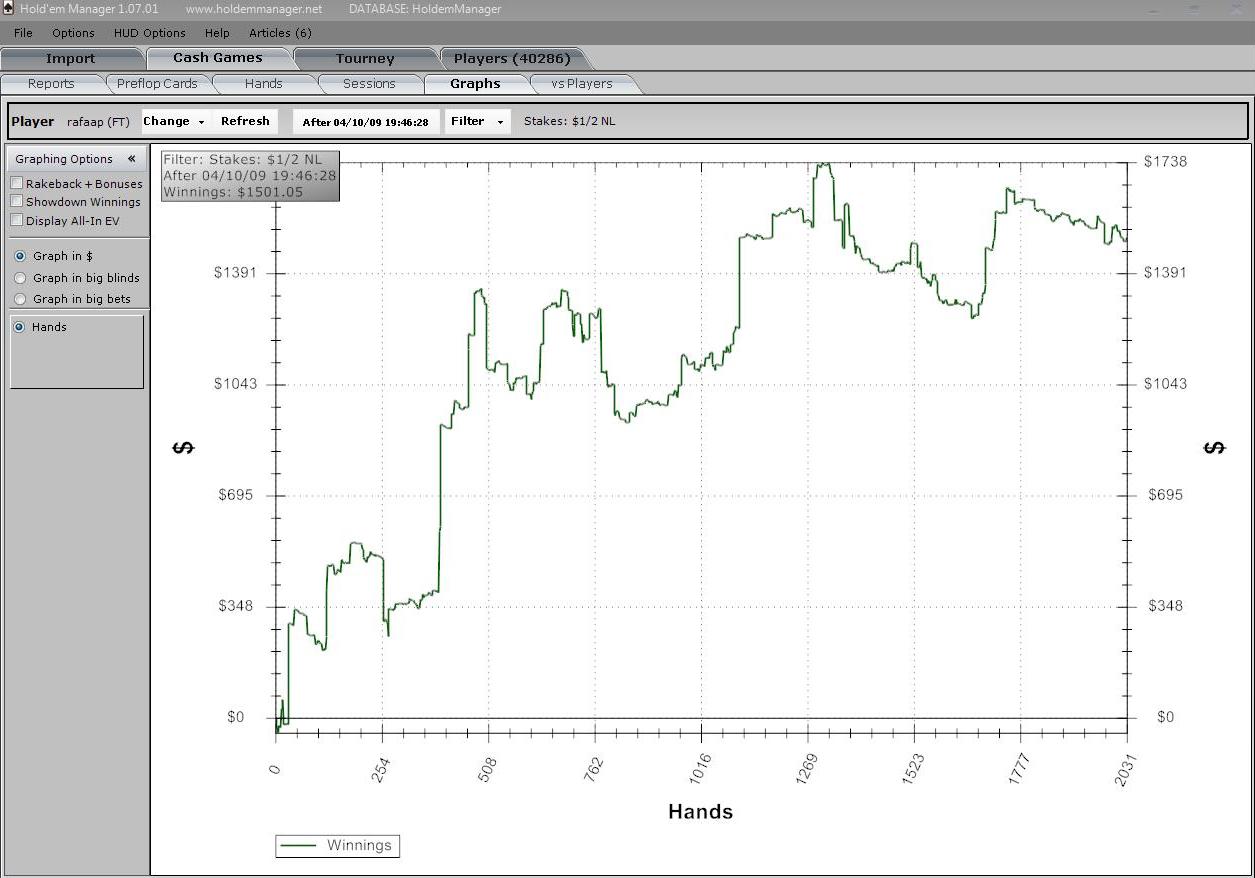Select Graph in big blinds
The width and height of the screenshot is (1255, 878).
(x=20, y=278)
